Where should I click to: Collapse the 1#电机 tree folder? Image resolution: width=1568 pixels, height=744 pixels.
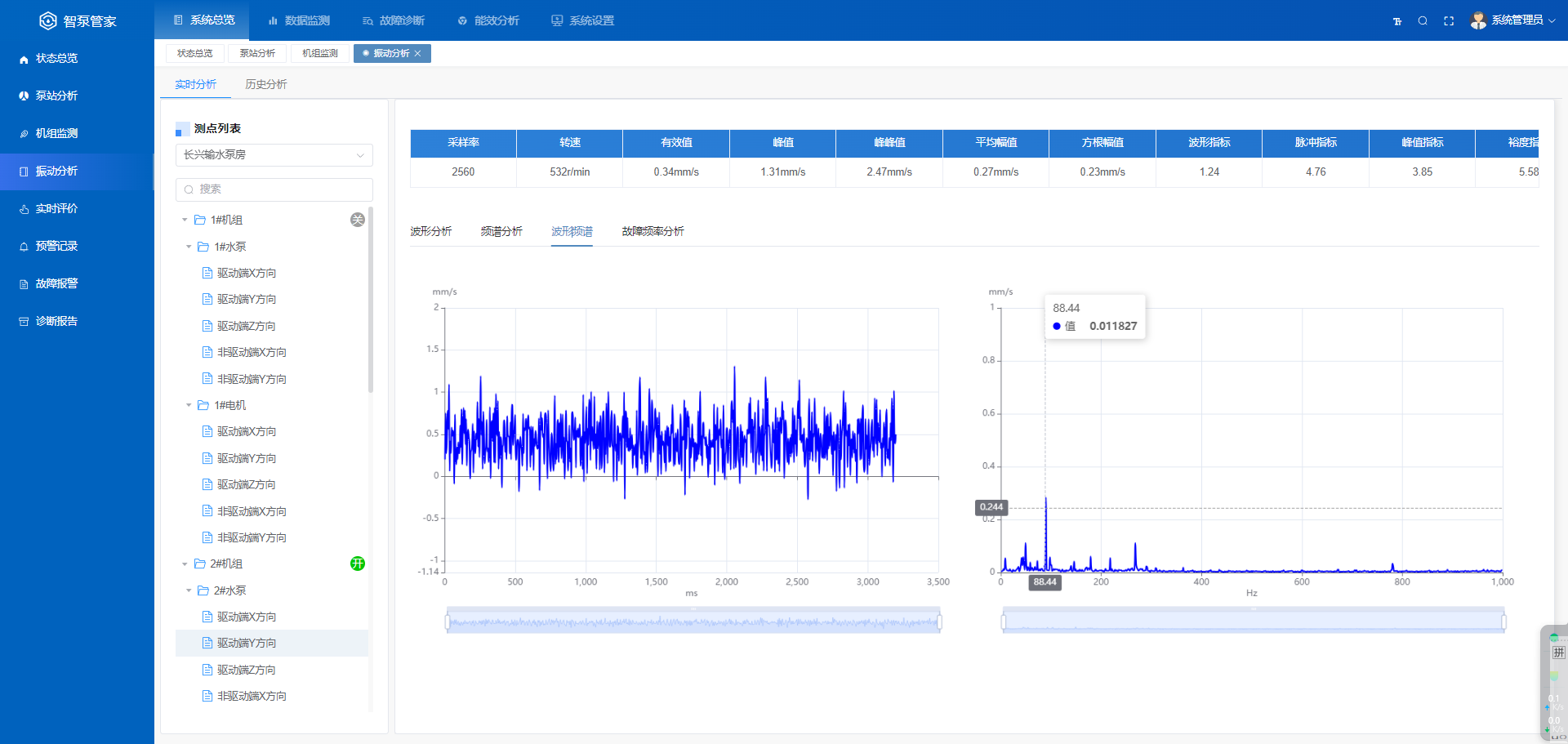pyautogui.click(x=189, y=405)
